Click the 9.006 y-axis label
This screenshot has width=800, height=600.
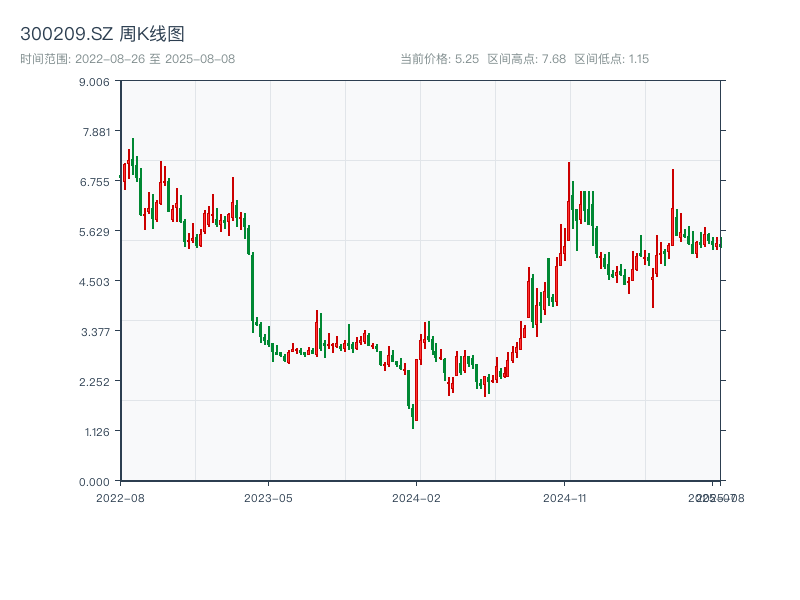click(95, 81)
